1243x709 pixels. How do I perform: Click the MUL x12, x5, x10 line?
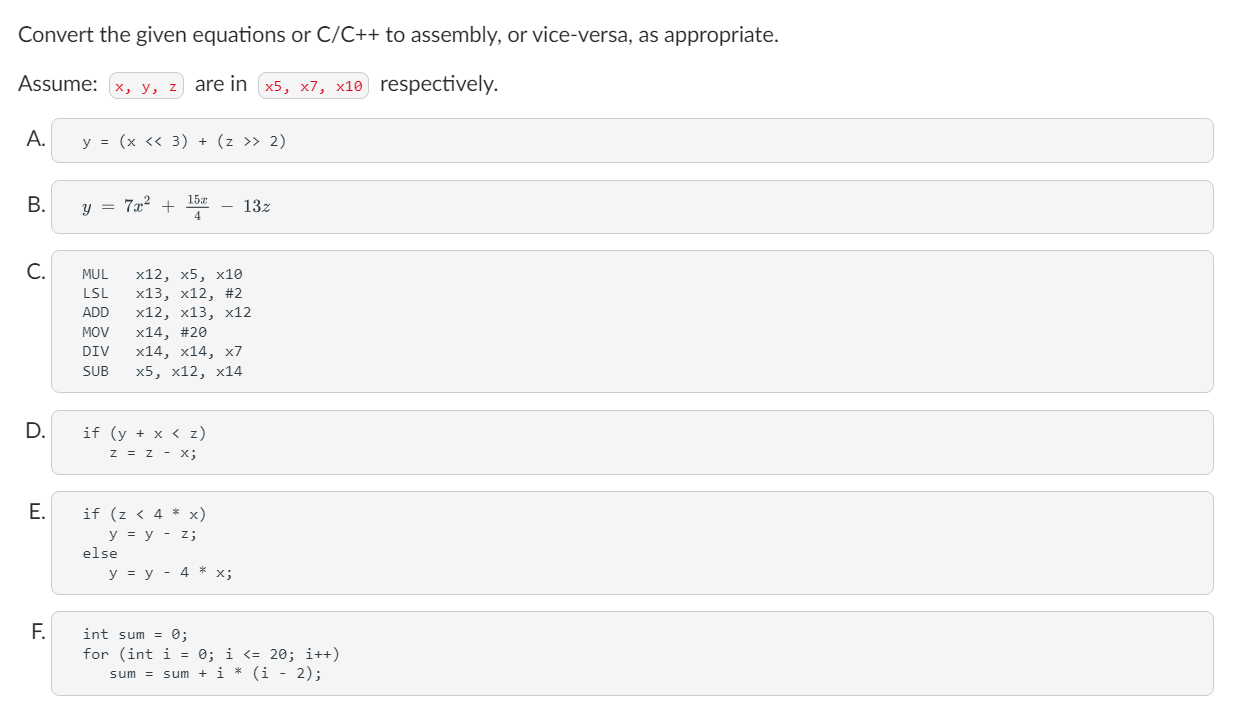163,274
